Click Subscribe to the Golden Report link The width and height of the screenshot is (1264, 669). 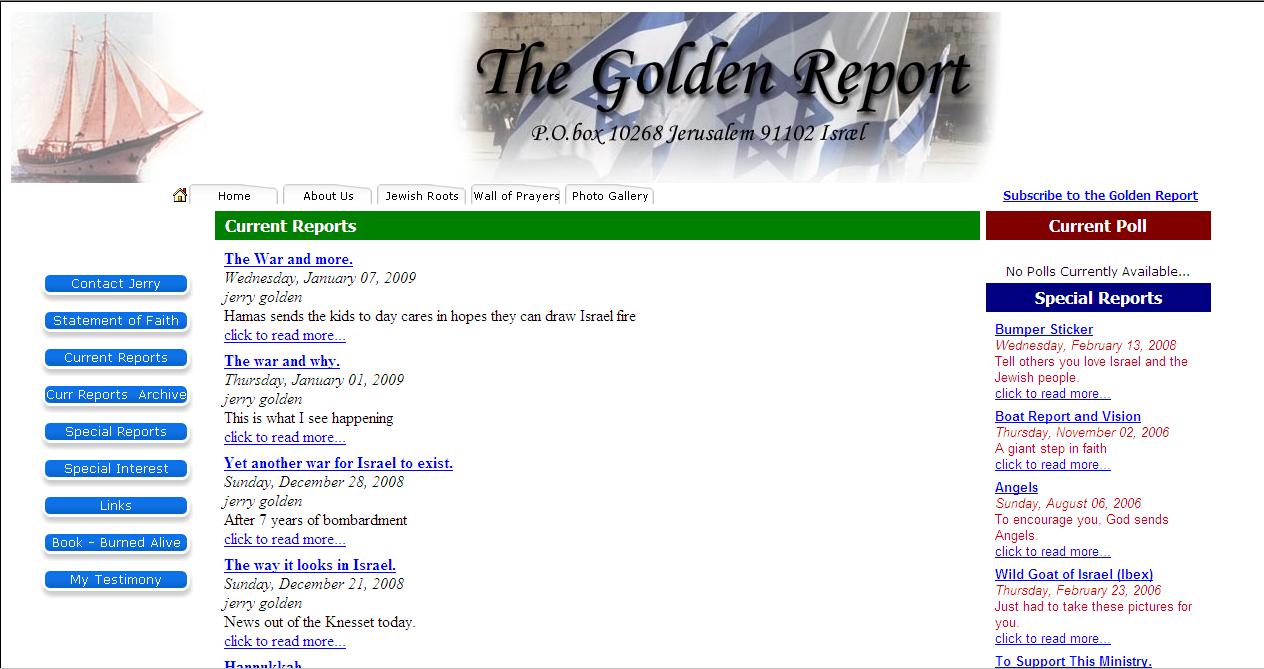1100,196
